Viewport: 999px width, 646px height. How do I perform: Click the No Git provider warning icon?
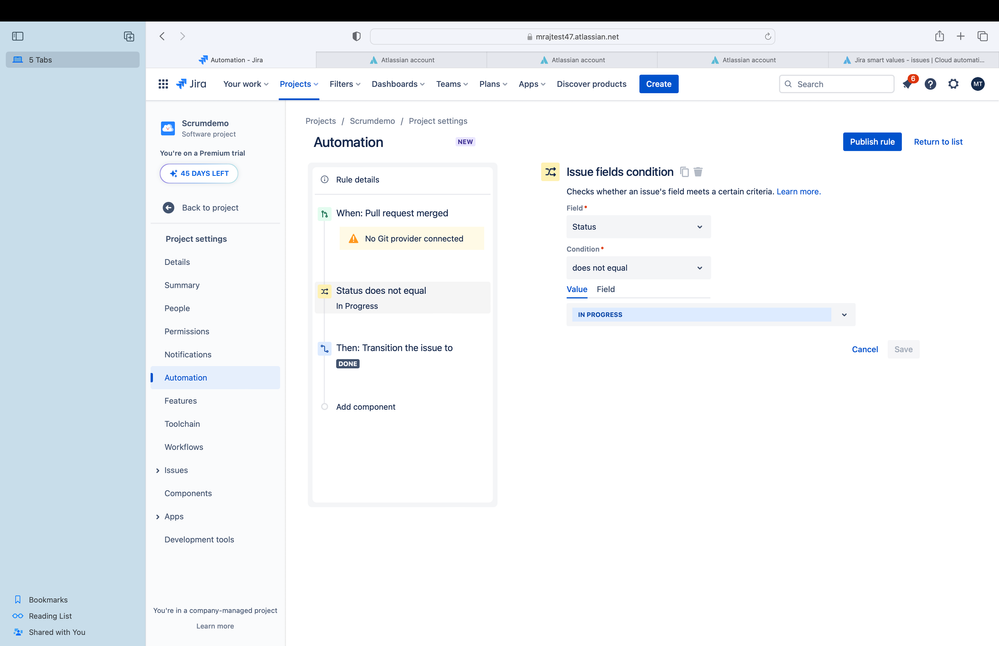point(353,239)
